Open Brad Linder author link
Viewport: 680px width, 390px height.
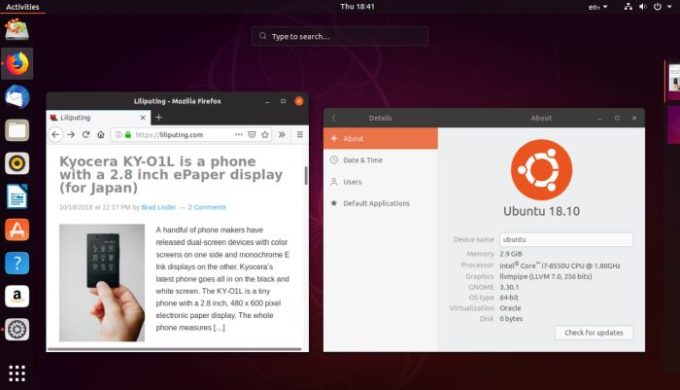[x=158, y=207]
